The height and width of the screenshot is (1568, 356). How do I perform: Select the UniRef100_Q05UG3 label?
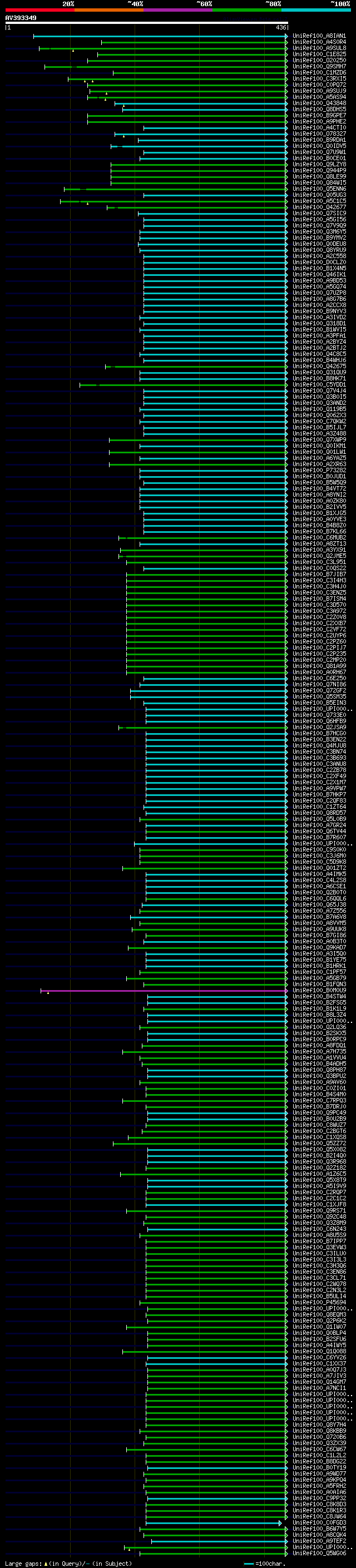point(319,195)
